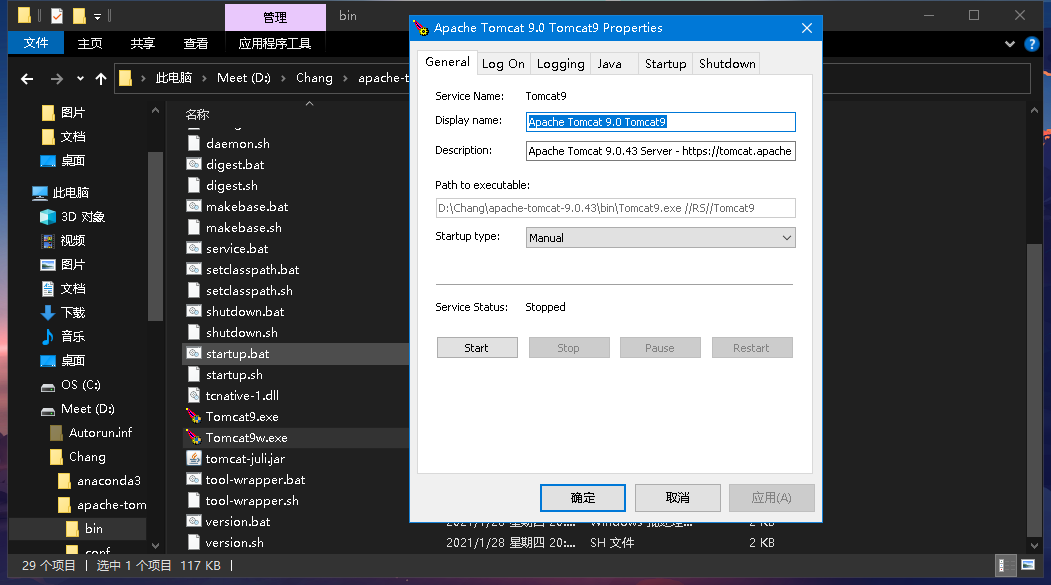Image resolution: width=1051 pixels, height=585 pixels.
Task: Select Autorun.inf in navigation tree
Action: pyautogui.click(x=101, y=433)
